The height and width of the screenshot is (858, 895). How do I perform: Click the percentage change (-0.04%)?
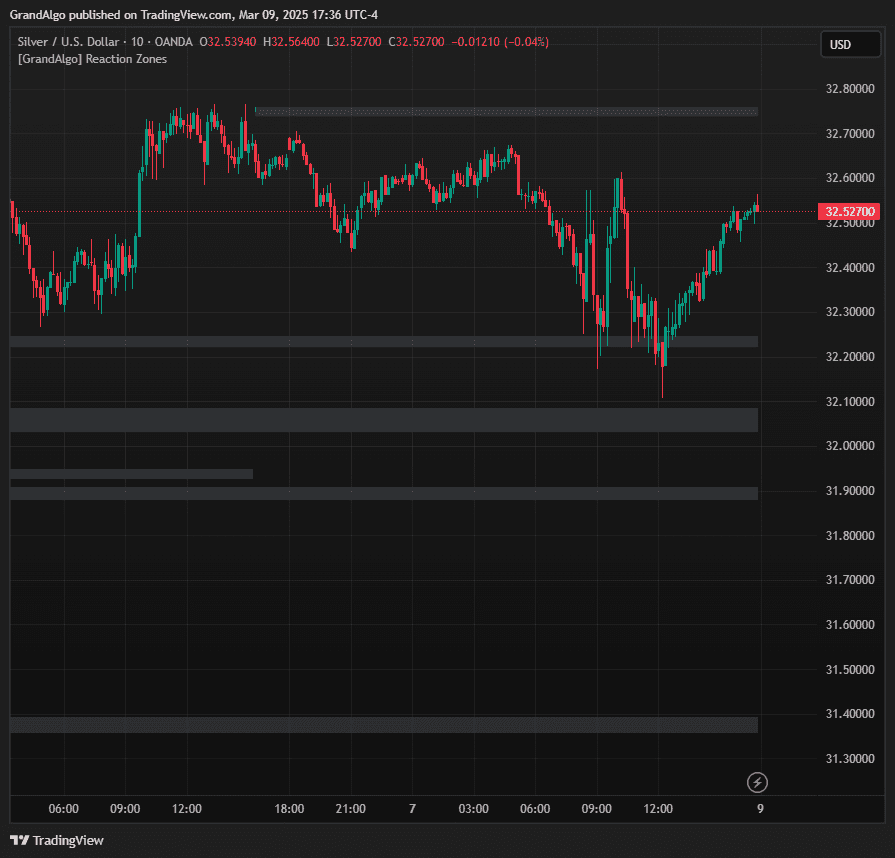[x=525, y=42]
